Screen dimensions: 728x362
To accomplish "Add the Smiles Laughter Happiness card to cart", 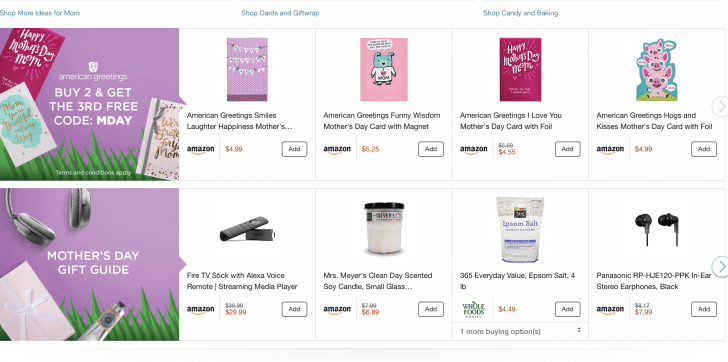I will point(294,149).
